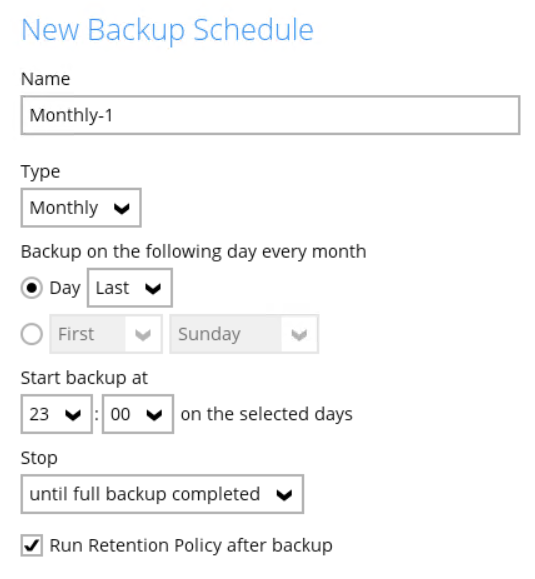The width and height of the screenshot is (535, 579).
Task: Click the arrow icon on the 23 hour selector
Action: [73, 415]
